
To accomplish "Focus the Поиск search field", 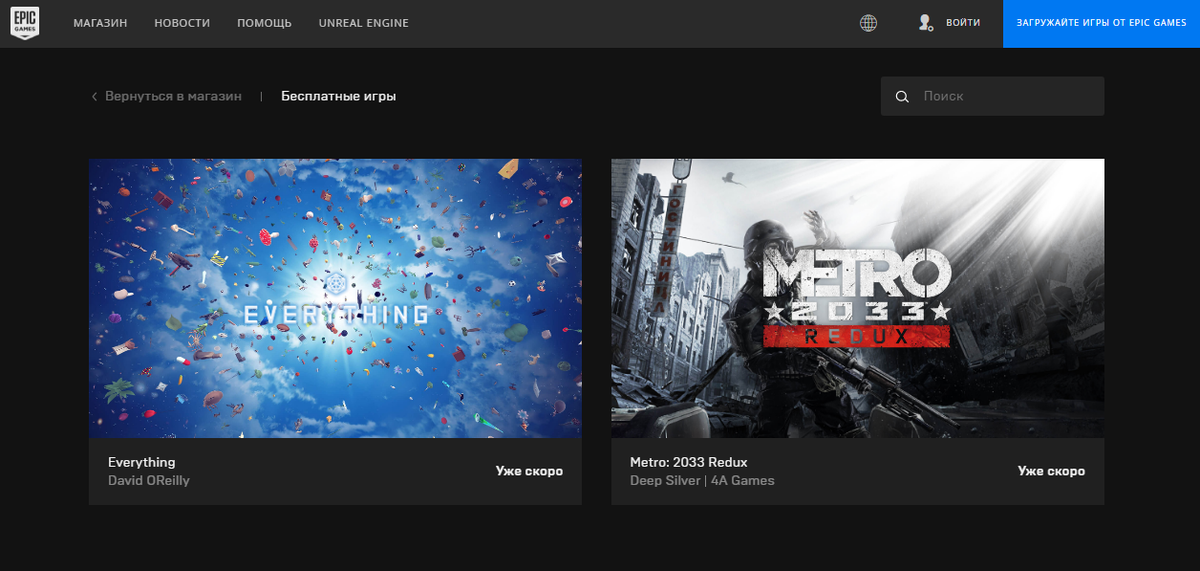I will [x=992, y=97].
